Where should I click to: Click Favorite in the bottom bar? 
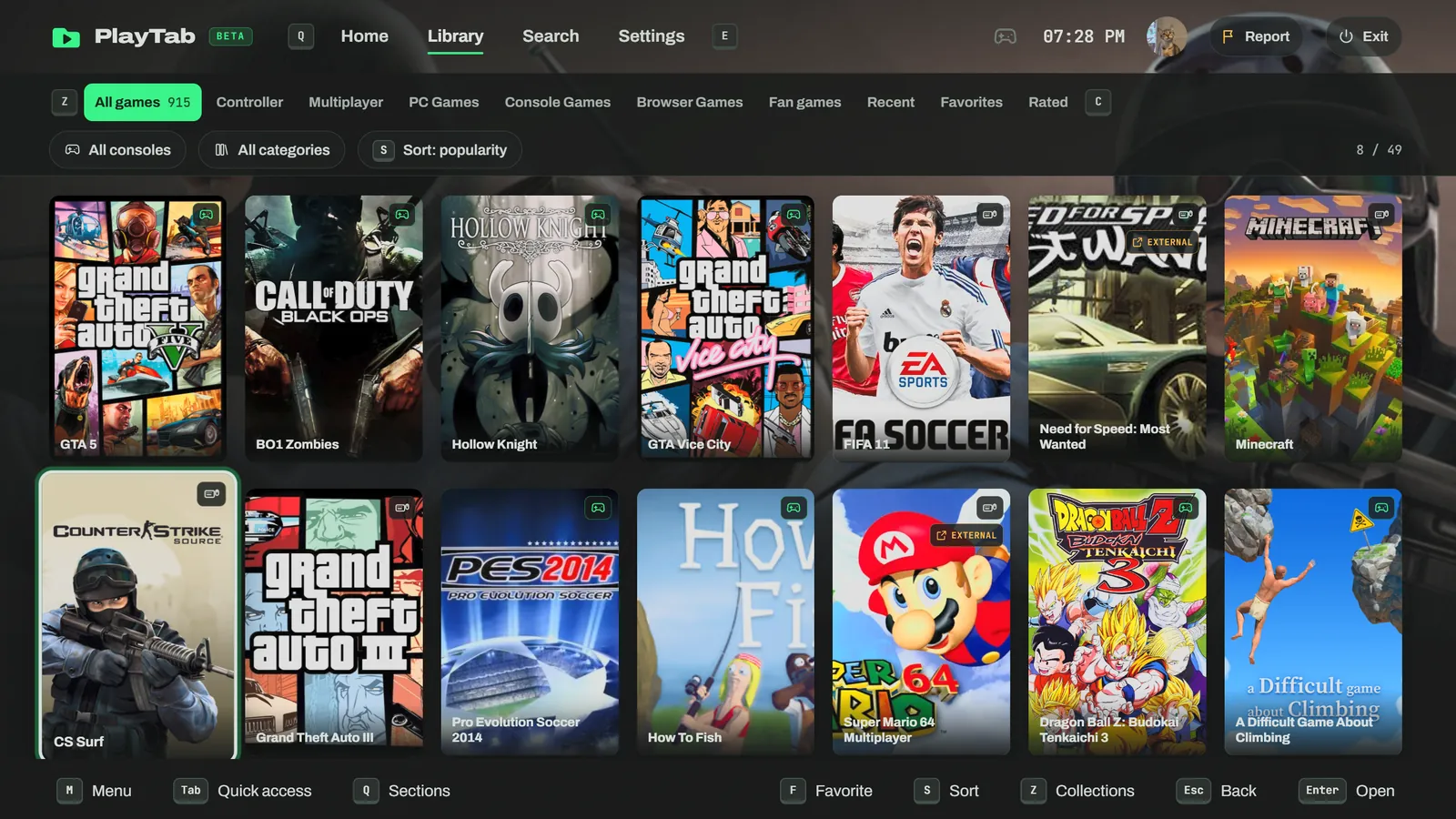click(826, 791)
